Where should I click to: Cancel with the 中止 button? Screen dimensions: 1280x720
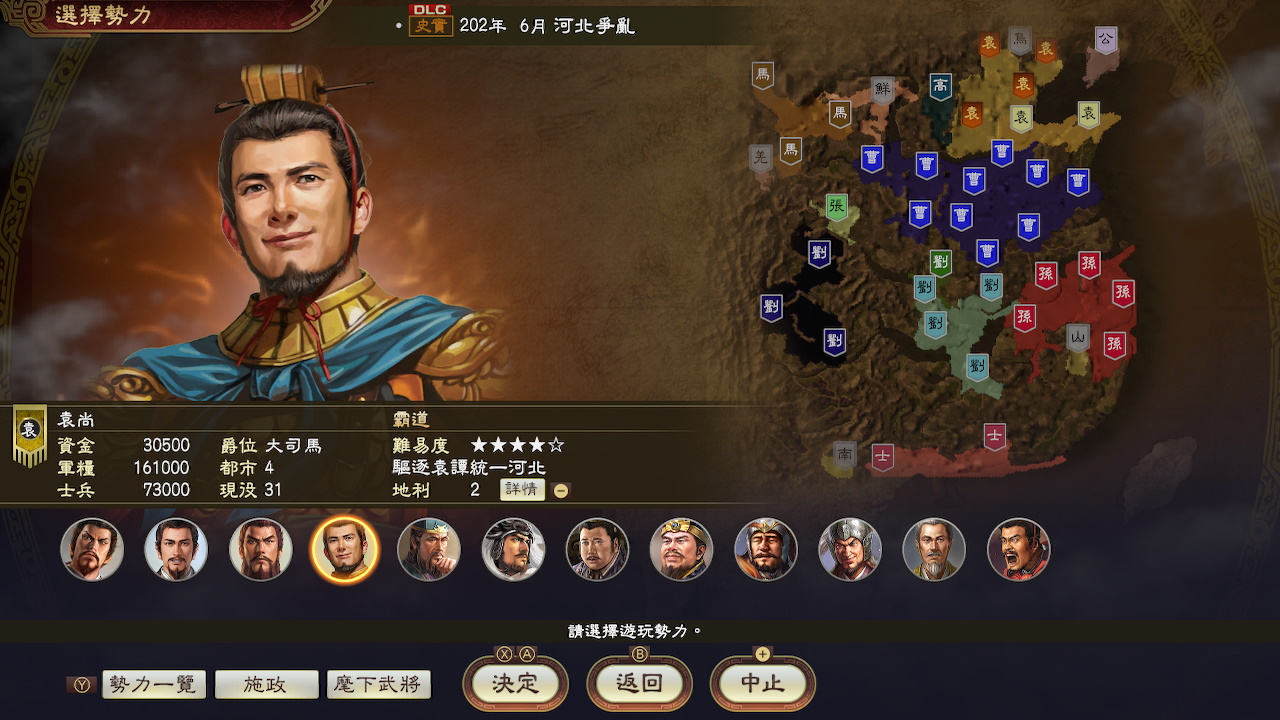coord(763,684)
